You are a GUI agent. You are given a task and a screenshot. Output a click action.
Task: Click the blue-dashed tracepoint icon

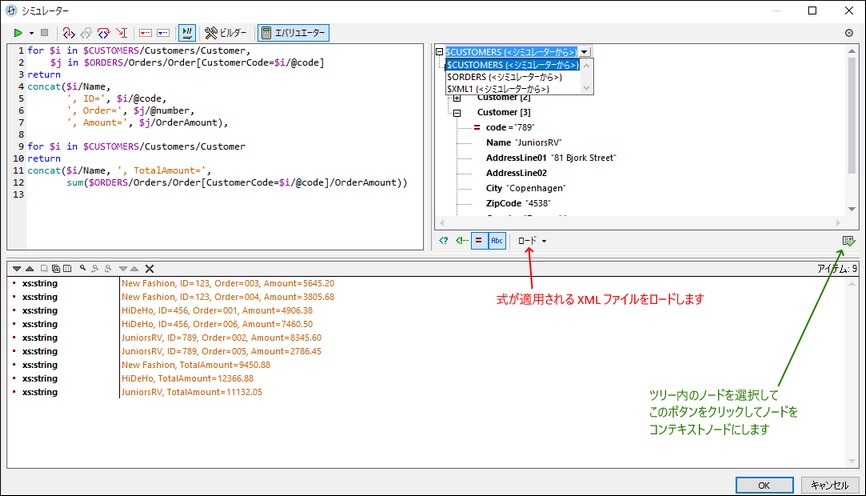pos(163,33)
